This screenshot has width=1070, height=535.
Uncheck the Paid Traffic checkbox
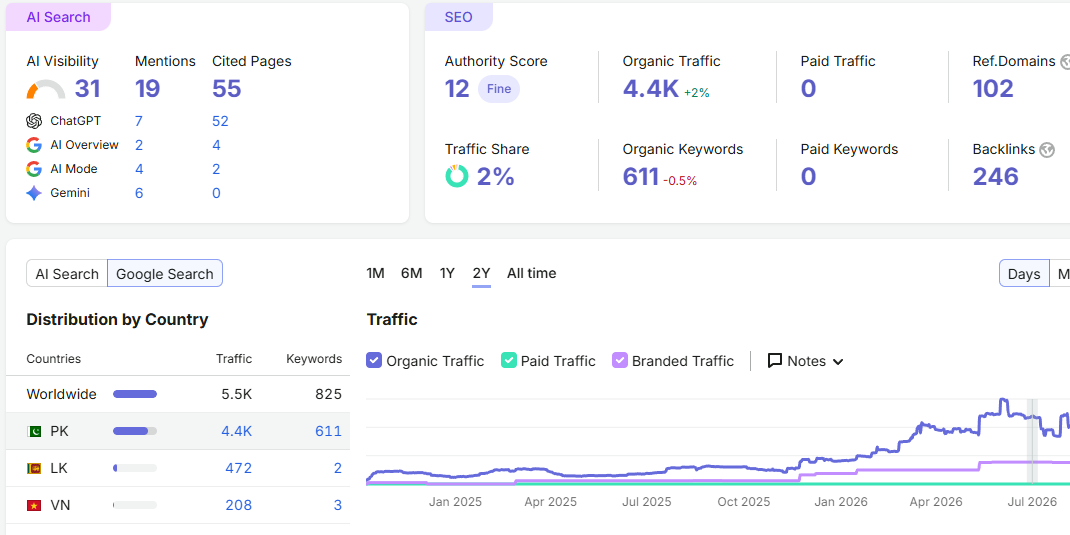(508, 360)
